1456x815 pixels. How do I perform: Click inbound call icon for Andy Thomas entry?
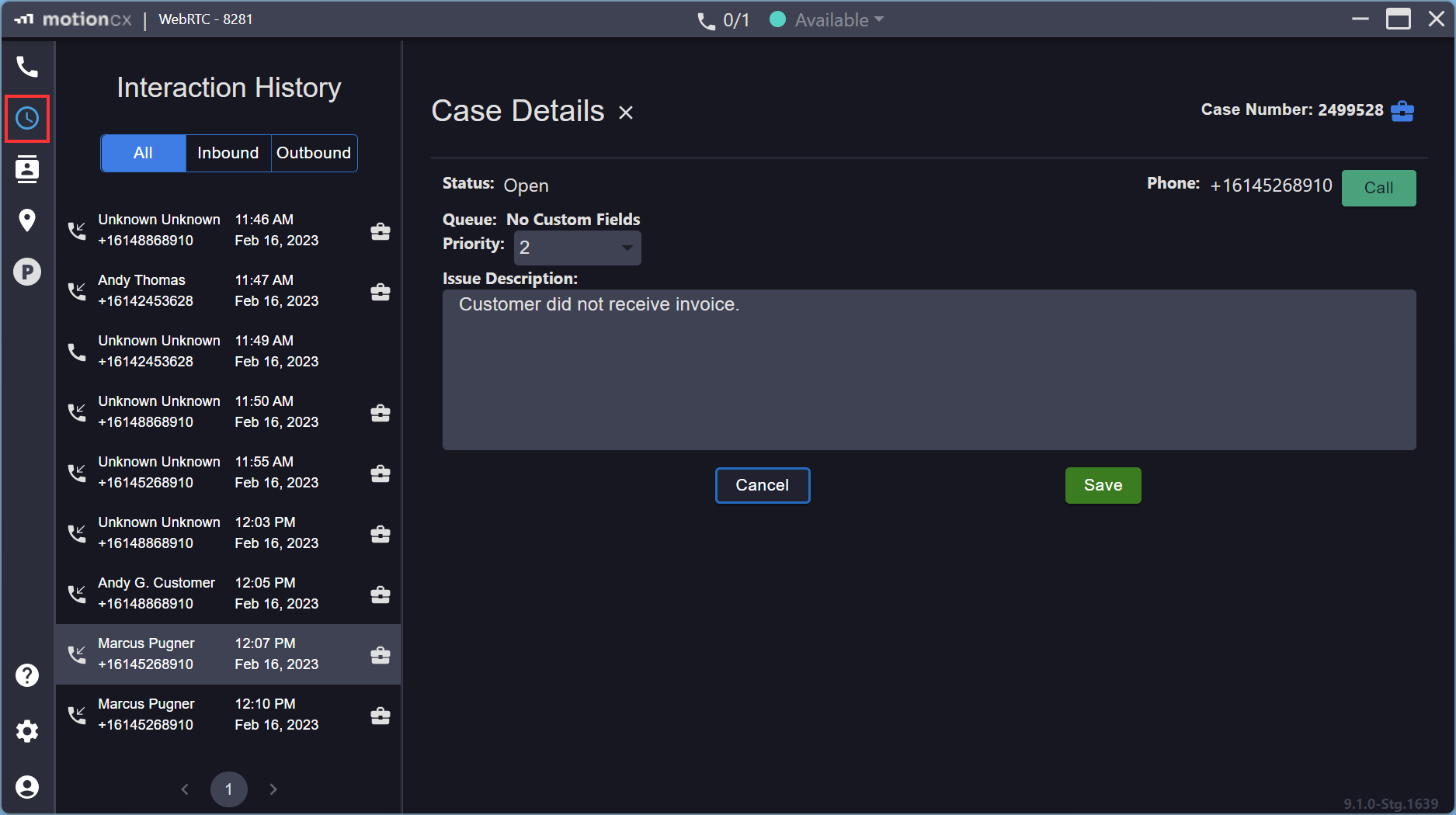(x=77, y=291)
